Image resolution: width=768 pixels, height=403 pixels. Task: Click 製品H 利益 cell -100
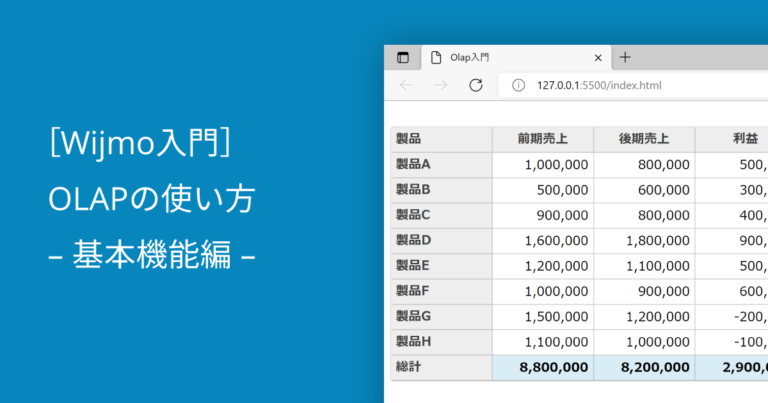732,342
